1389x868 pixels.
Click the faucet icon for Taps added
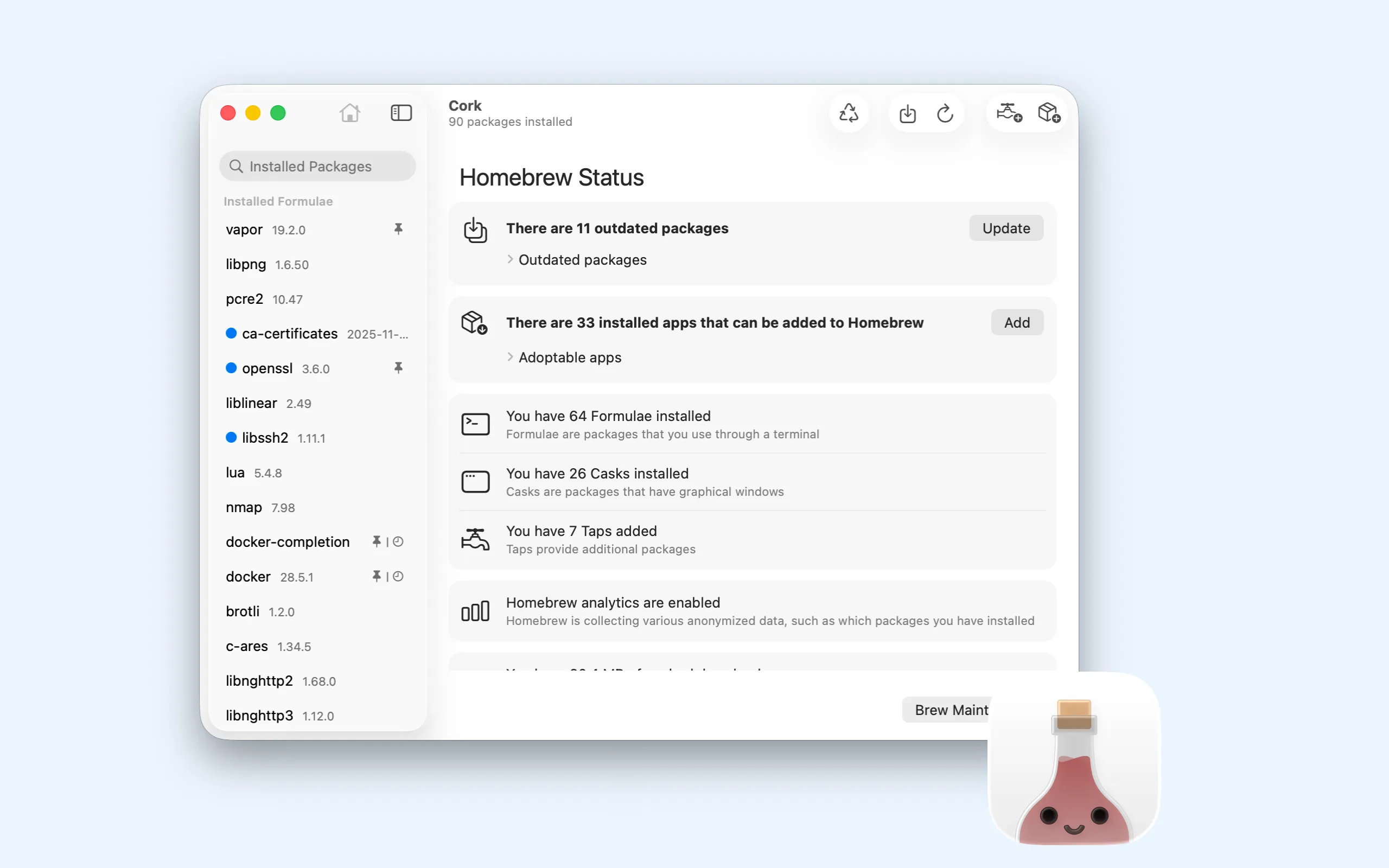[x=475, y=539]
